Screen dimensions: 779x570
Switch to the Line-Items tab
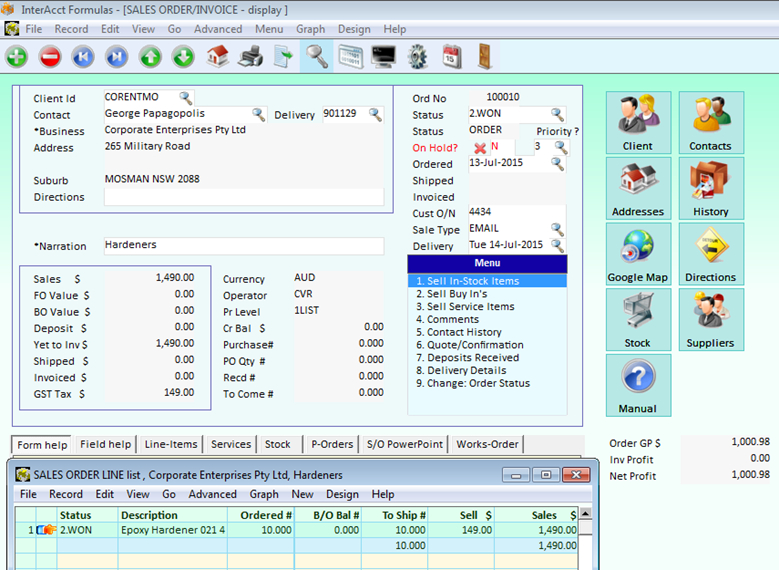[x=171, y=444]
